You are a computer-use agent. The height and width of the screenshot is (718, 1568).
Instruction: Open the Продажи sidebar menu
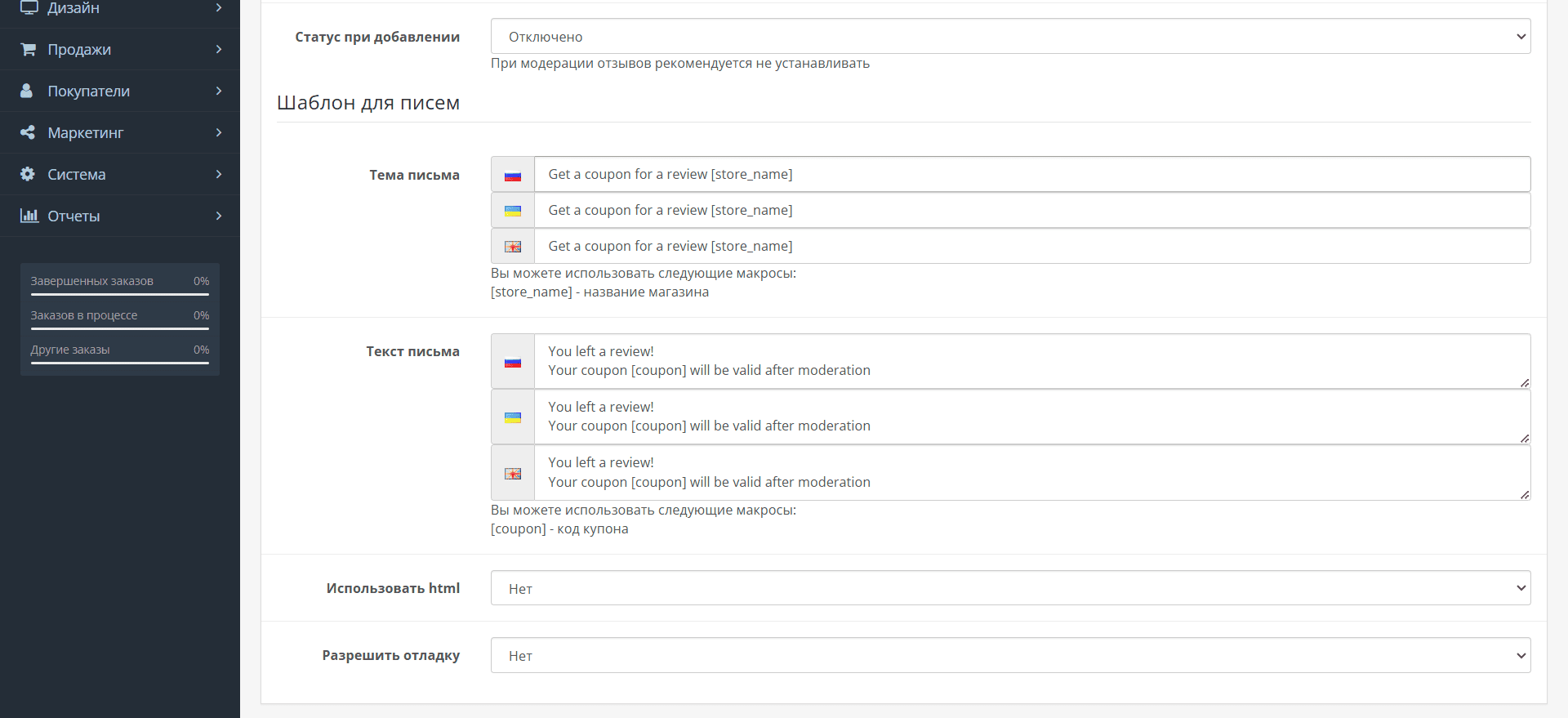pos(120,49)
